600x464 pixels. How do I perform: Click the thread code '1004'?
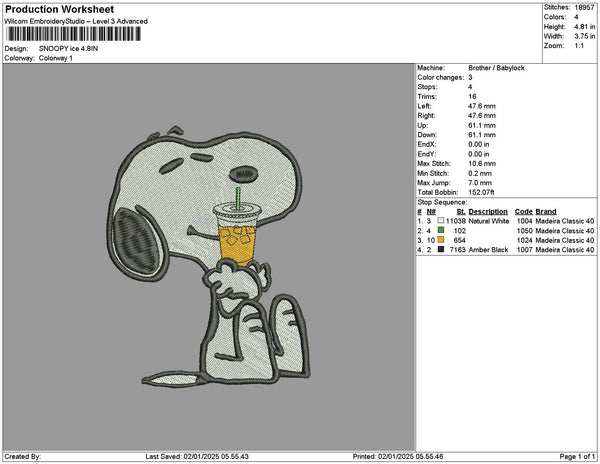[x=524, y=221]
